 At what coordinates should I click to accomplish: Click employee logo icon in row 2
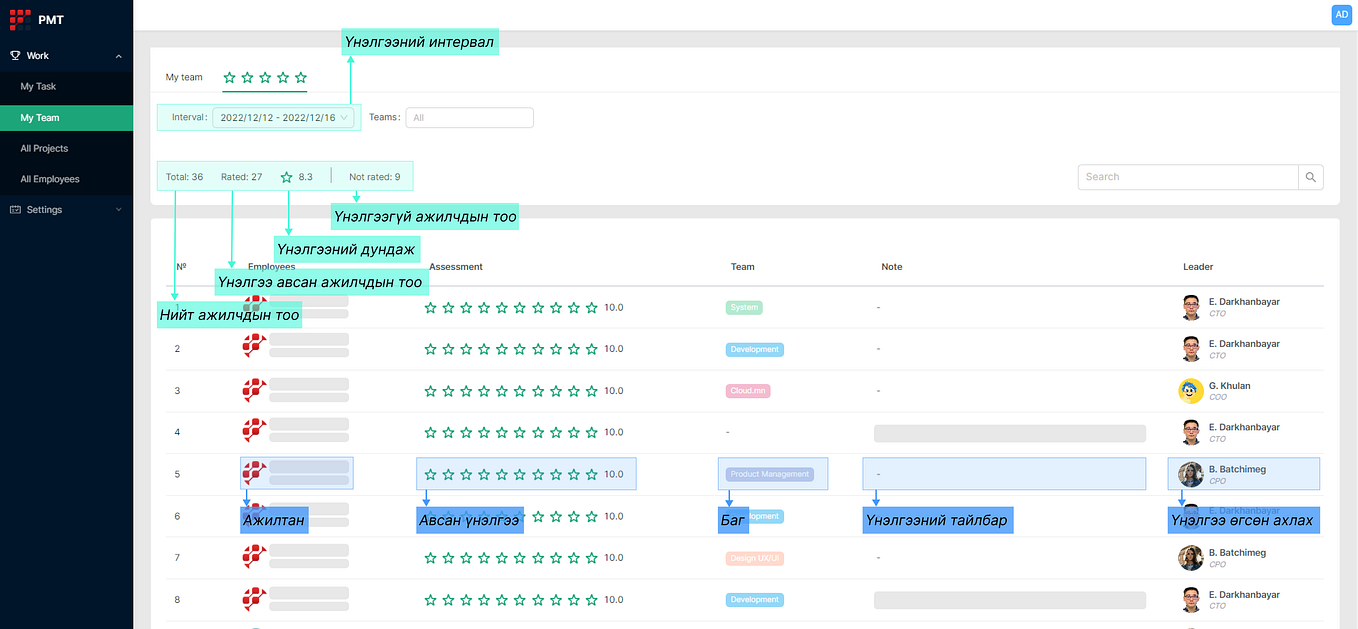click(x=254, y=346)
